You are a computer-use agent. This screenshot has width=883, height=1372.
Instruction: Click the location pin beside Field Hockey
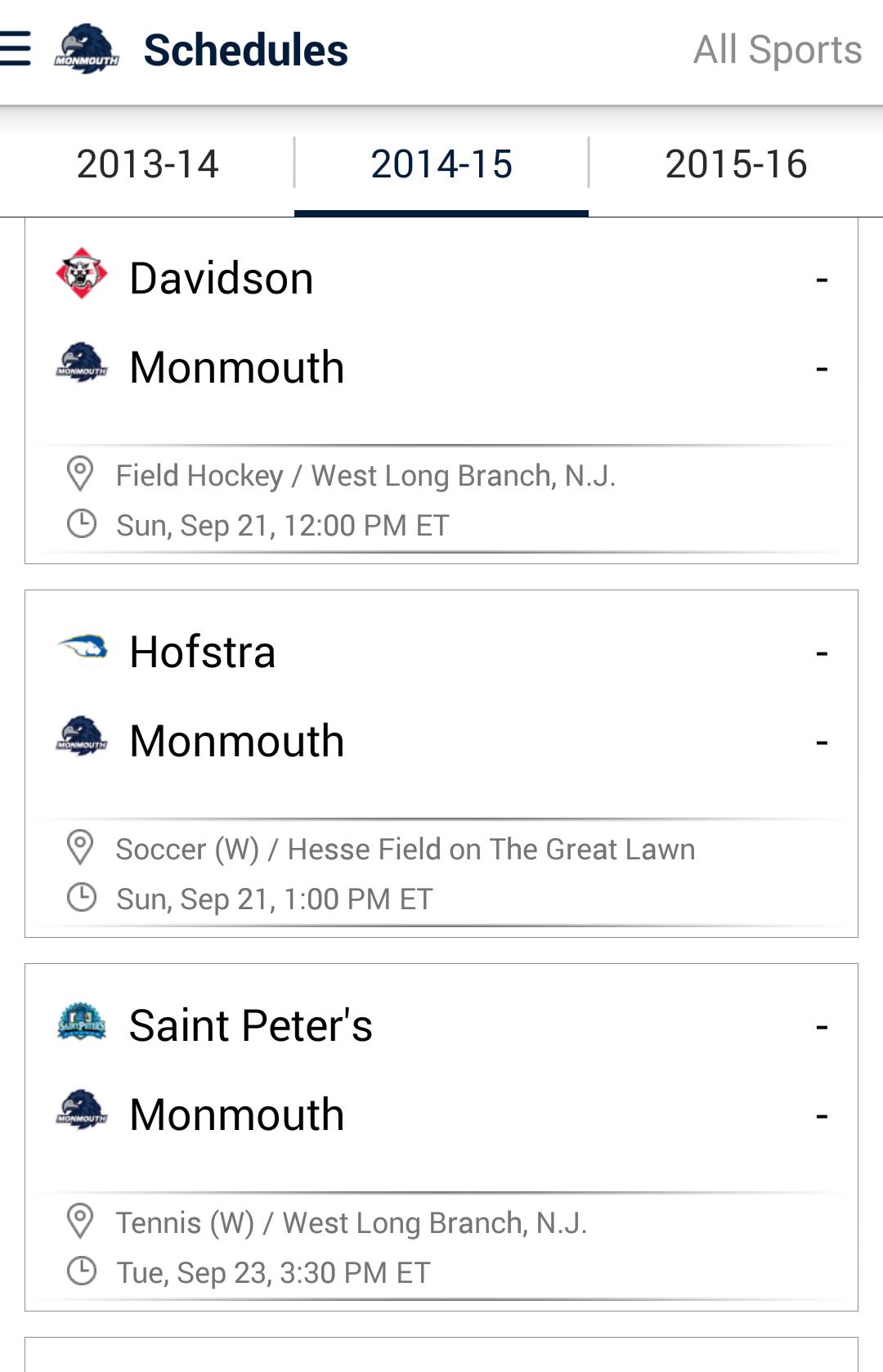[x=80, y=474]
